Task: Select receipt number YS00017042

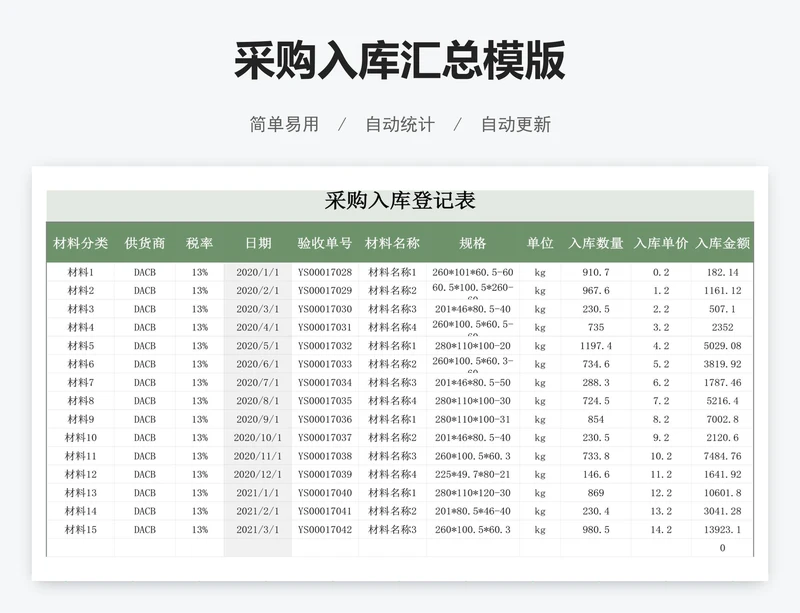Action: [325, 529]
